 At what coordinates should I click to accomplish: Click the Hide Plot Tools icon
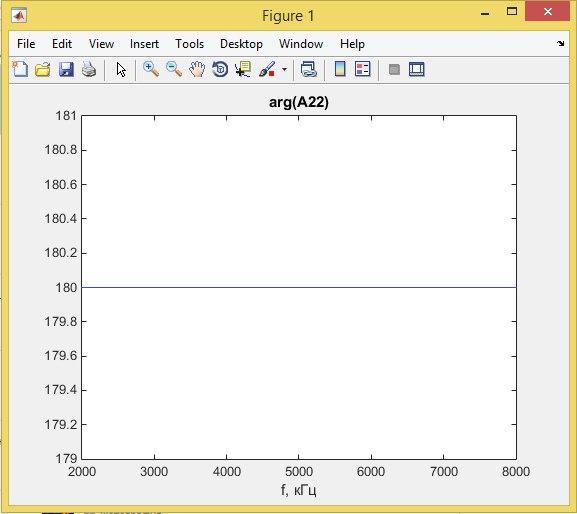pos(394,69)
